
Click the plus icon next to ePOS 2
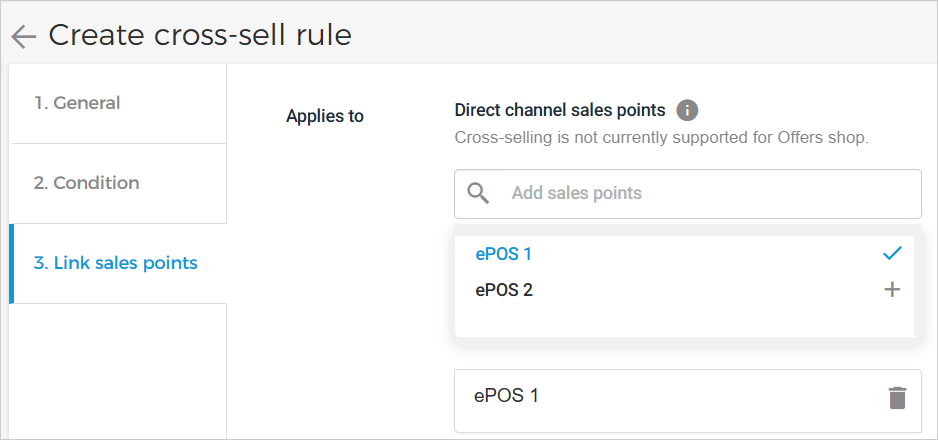click(892, 290)
